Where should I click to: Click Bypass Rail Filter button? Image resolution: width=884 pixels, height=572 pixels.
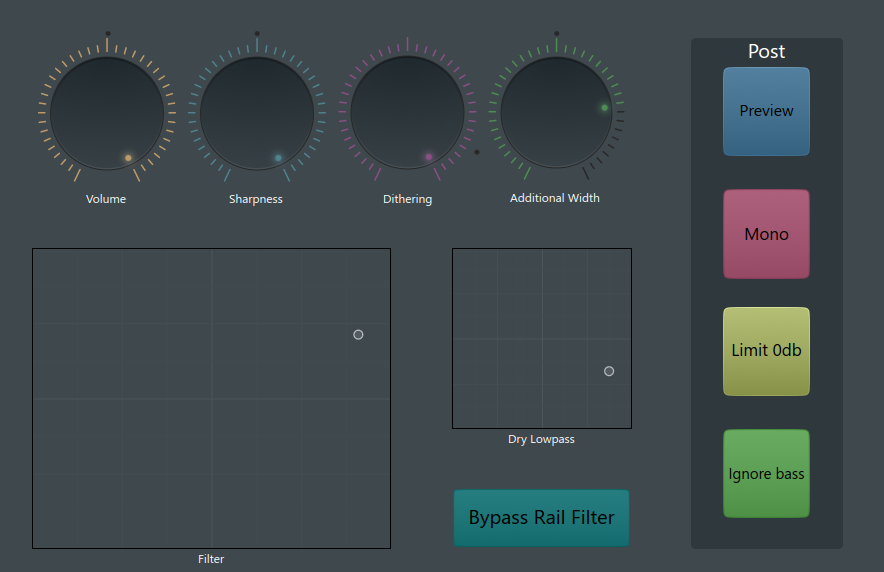click(x=541, y=518)
